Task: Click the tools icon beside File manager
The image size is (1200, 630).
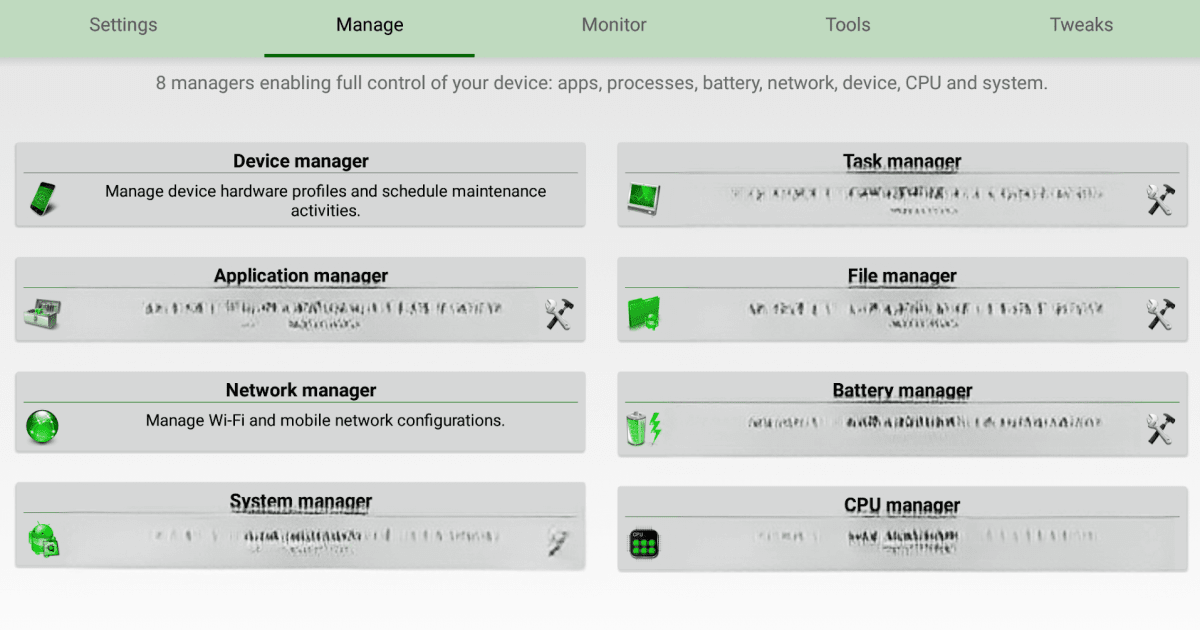Action: tap(1158, 312)
